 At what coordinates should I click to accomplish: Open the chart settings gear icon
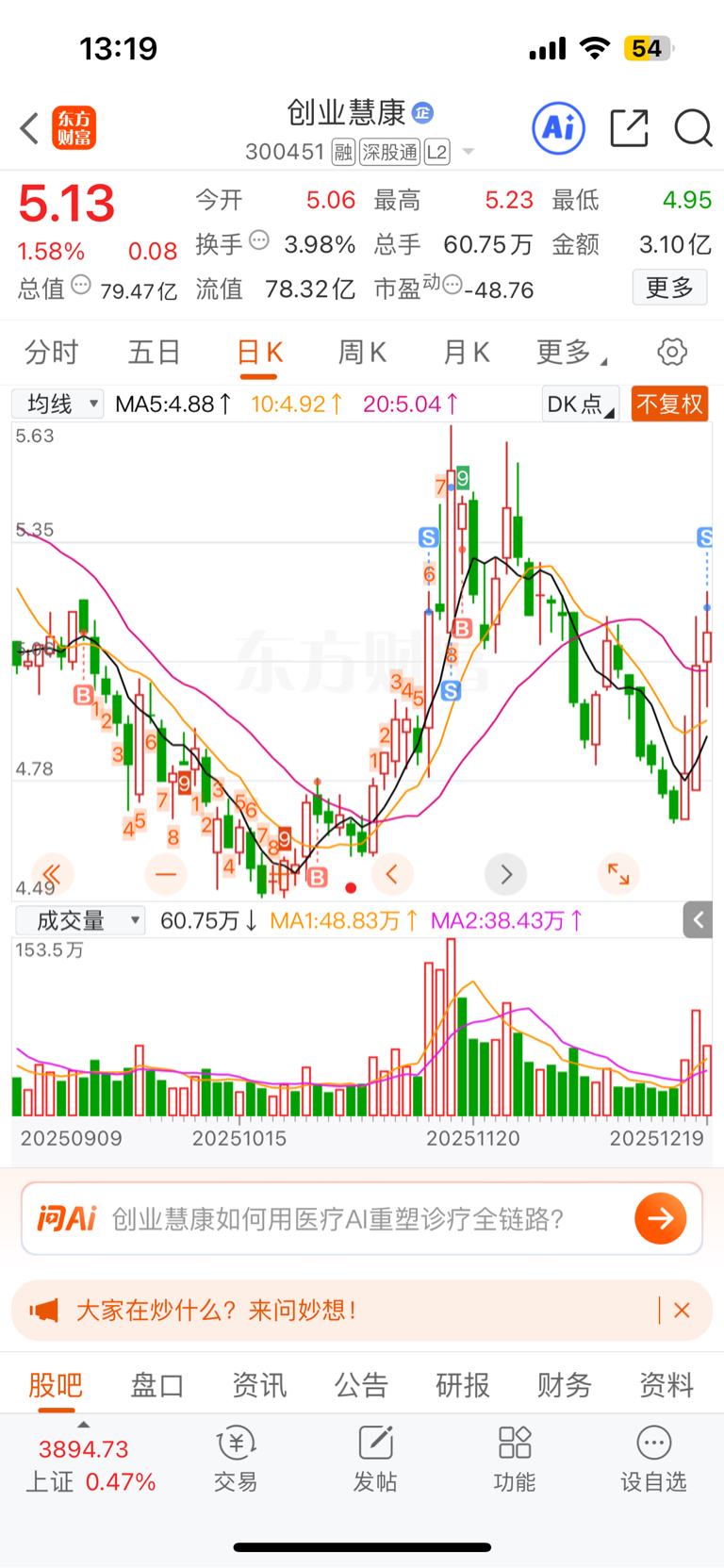click(x=672, y=352)
